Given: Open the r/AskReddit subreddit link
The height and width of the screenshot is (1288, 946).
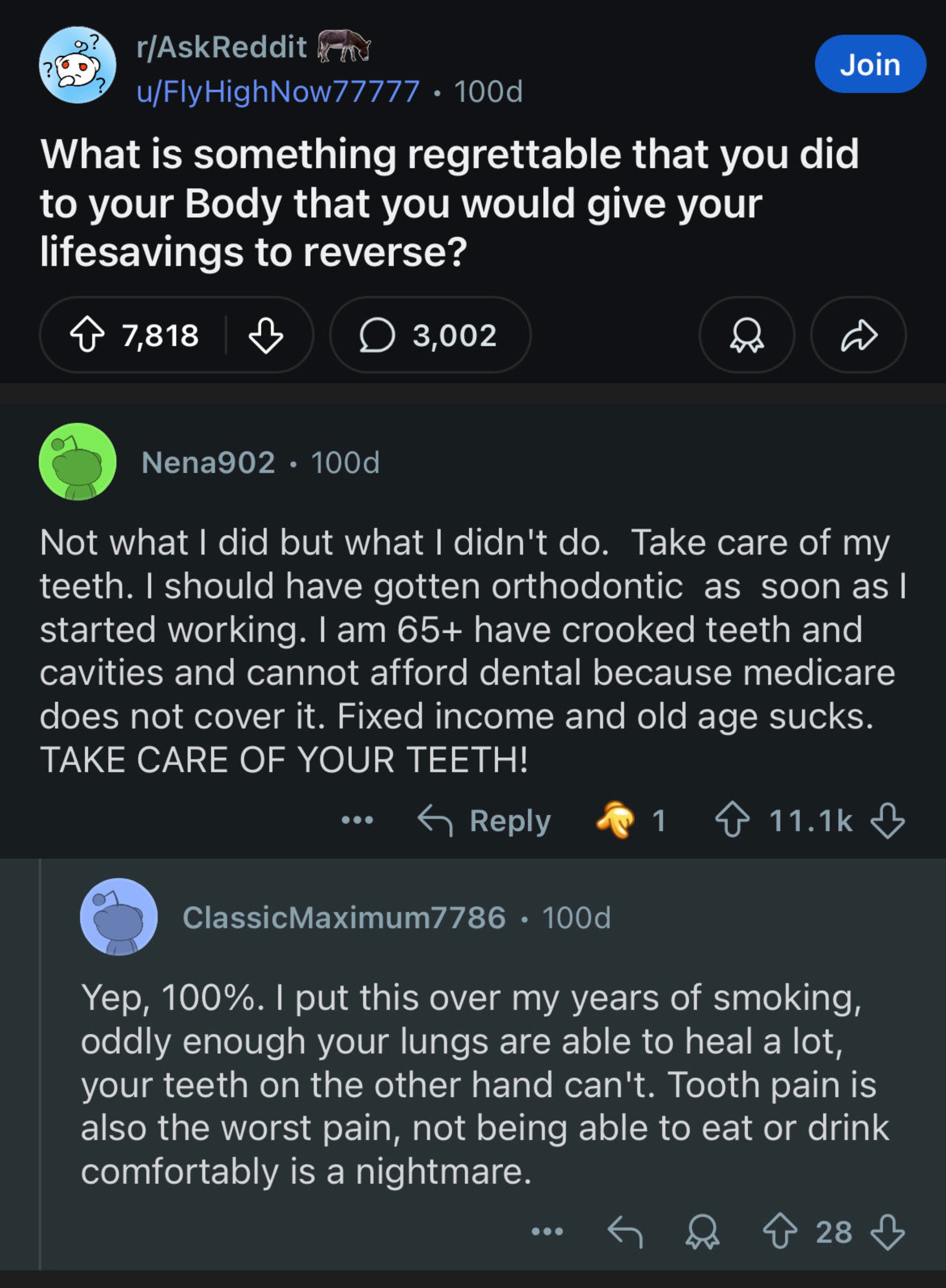Looking at the screenshot, I should click(x=222, y=47).
